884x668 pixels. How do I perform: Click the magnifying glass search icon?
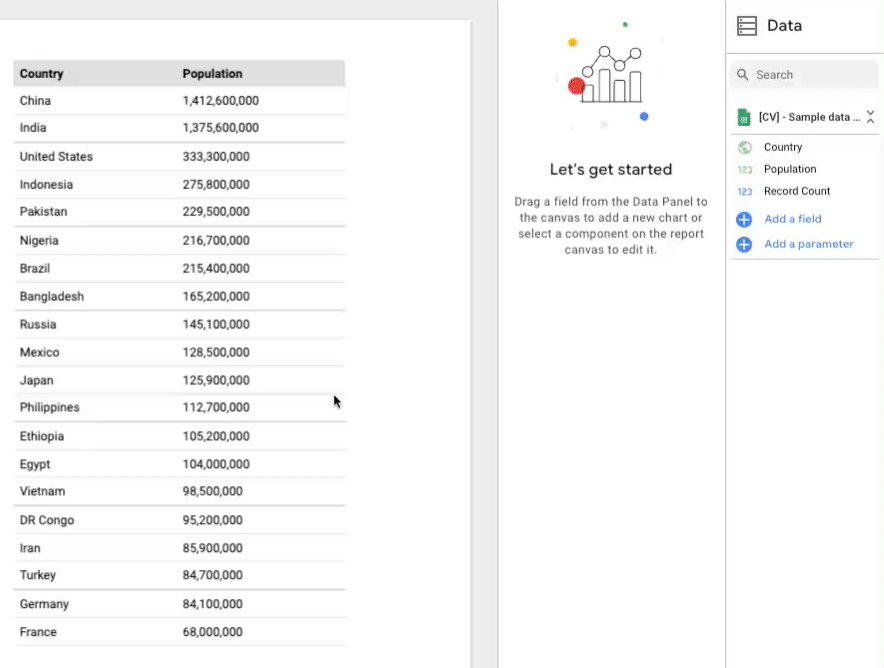coord(743,75)
